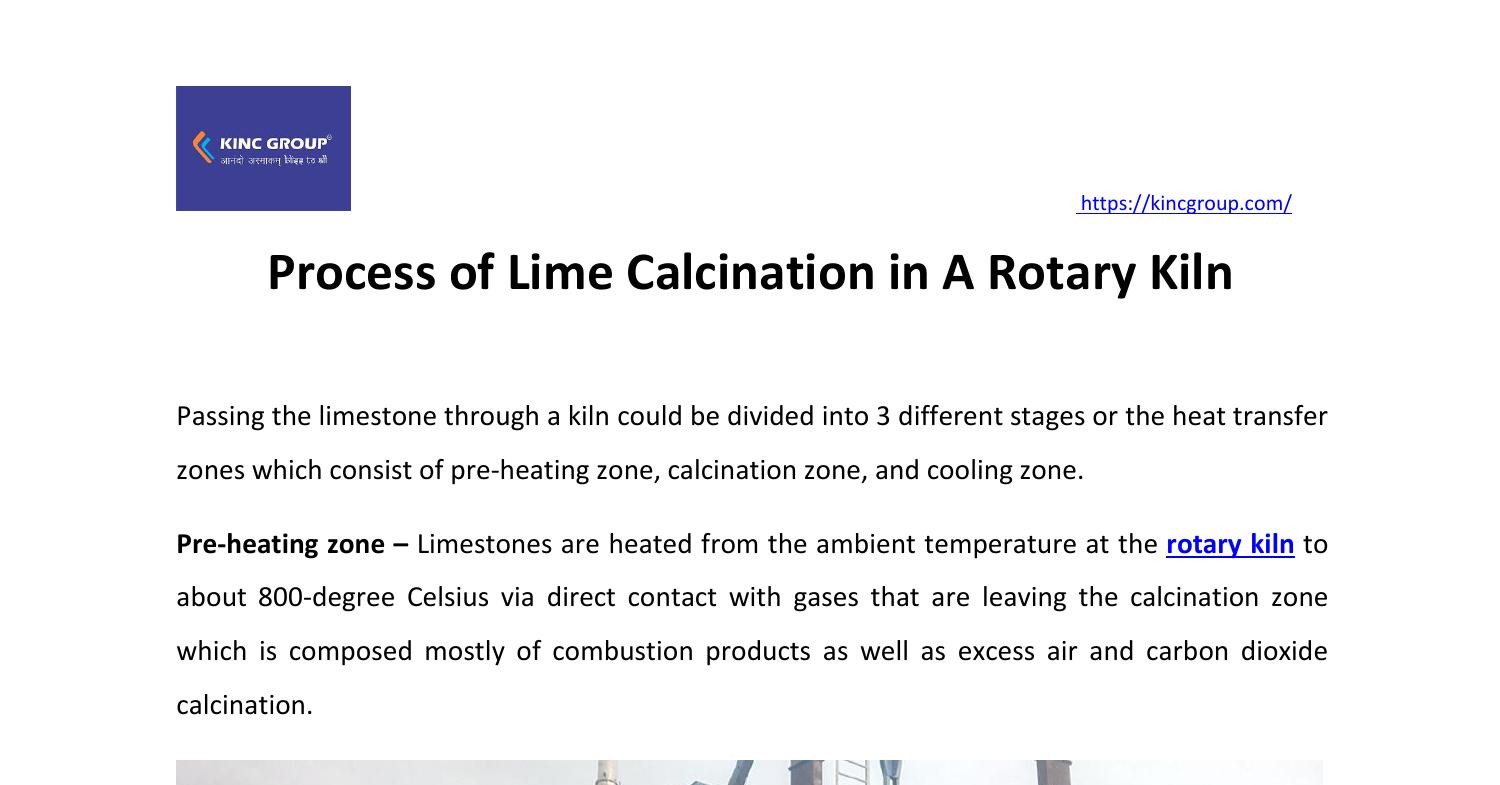Click the number 3 in the first paragraph
The height and width of the screenshot is (785, 1500).
883,417
